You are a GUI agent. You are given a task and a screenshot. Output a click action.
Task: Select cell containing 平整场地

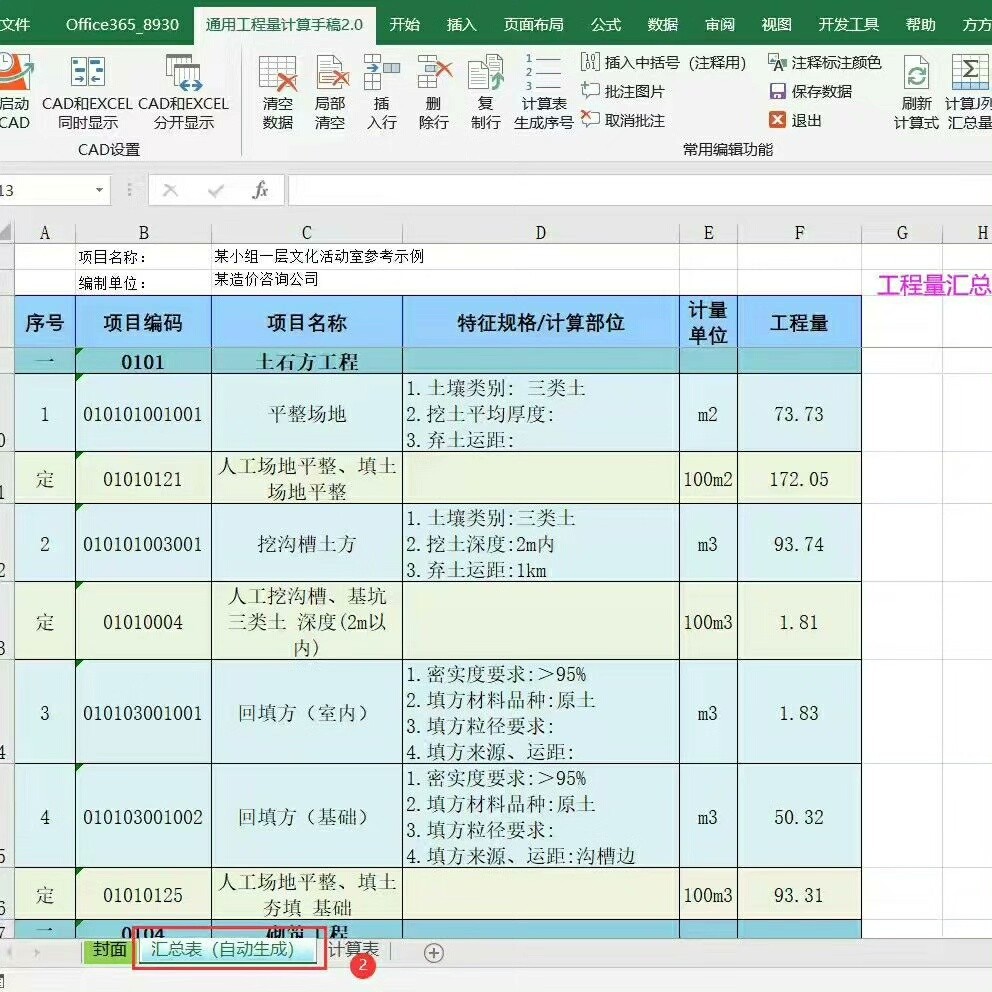307,414
